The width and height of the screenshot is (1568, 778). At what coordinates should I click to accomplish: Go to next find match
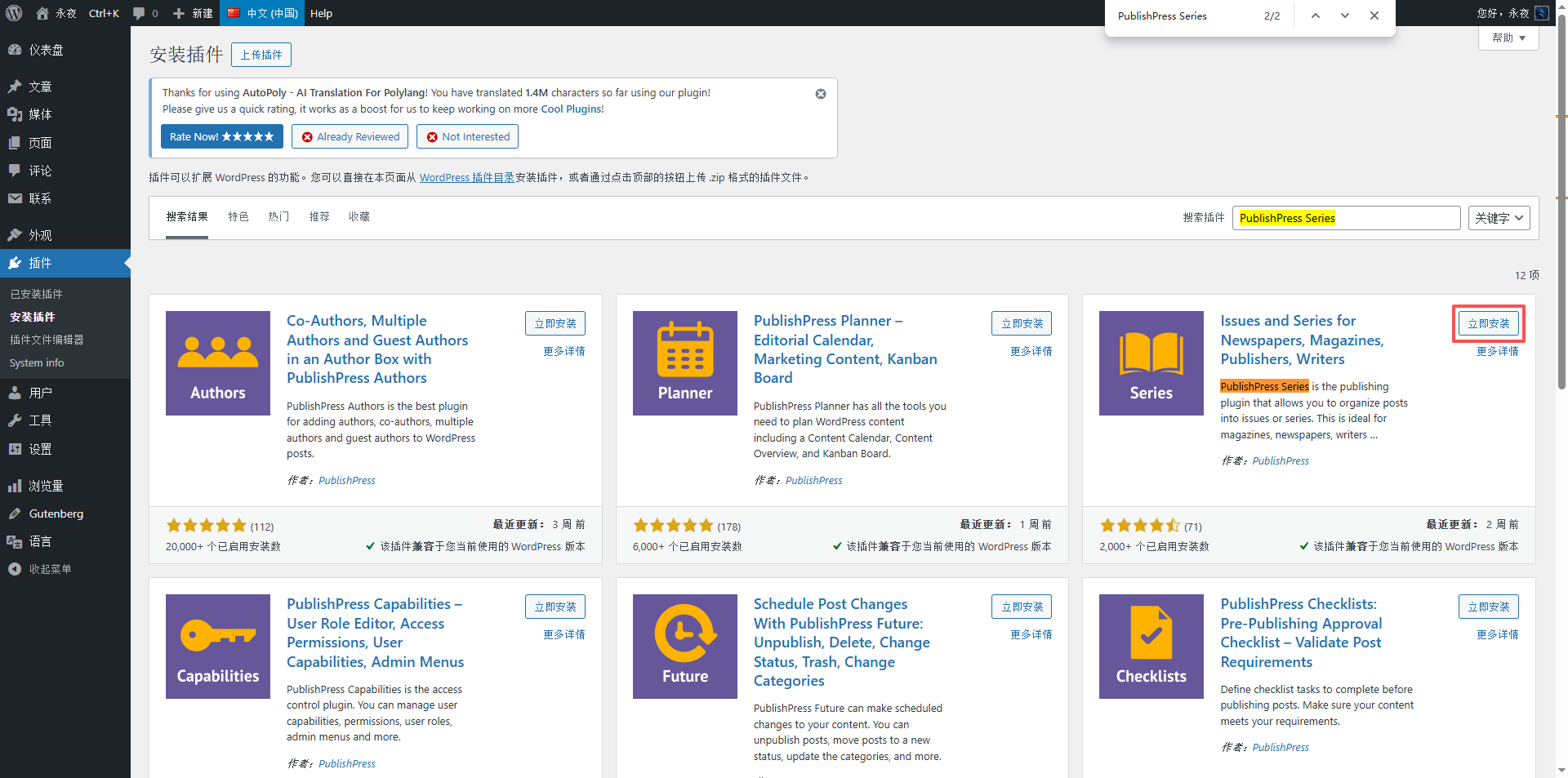point(1345,16)
